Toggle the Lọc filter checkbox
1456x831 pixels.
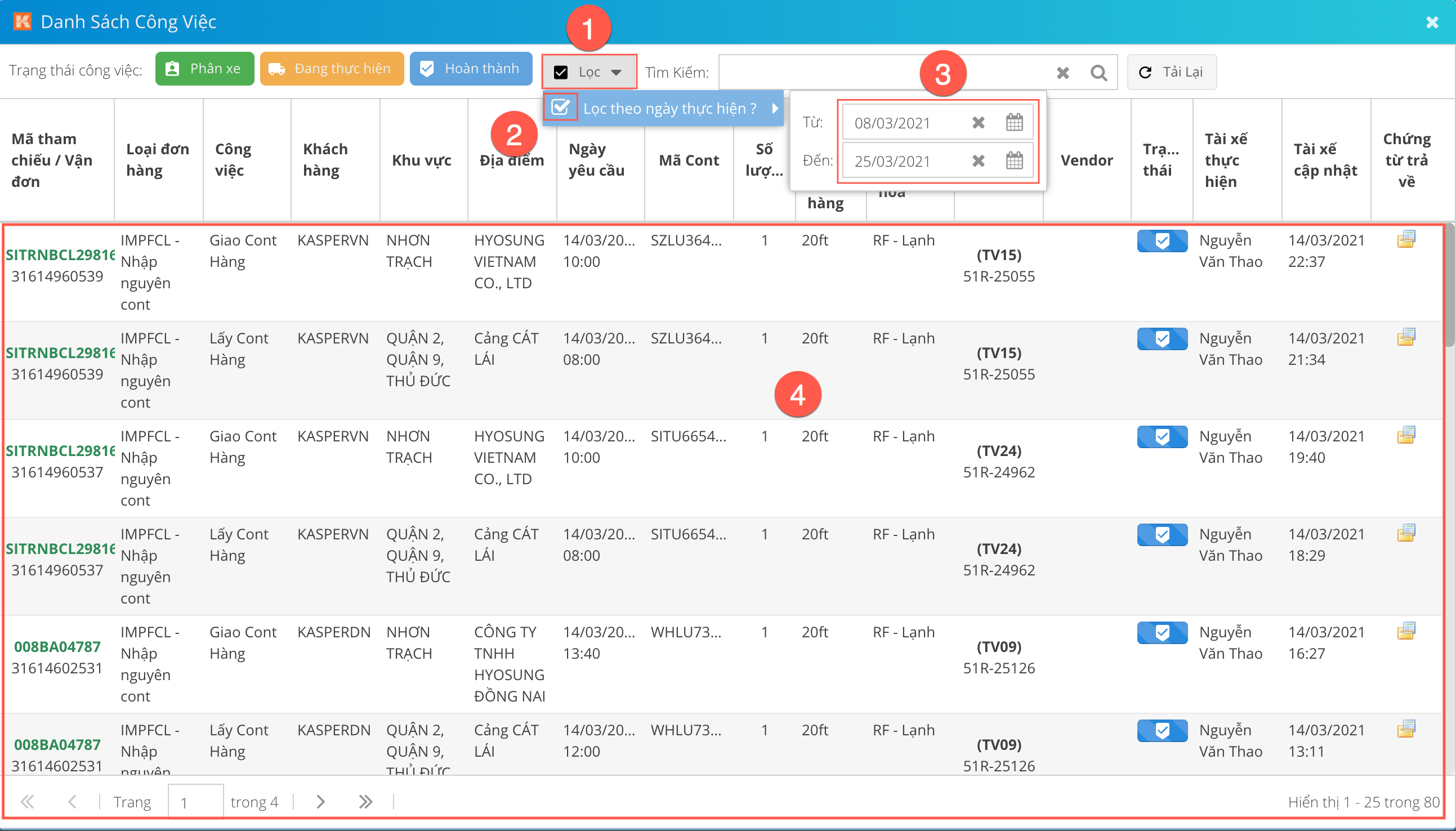coord(560,72)
